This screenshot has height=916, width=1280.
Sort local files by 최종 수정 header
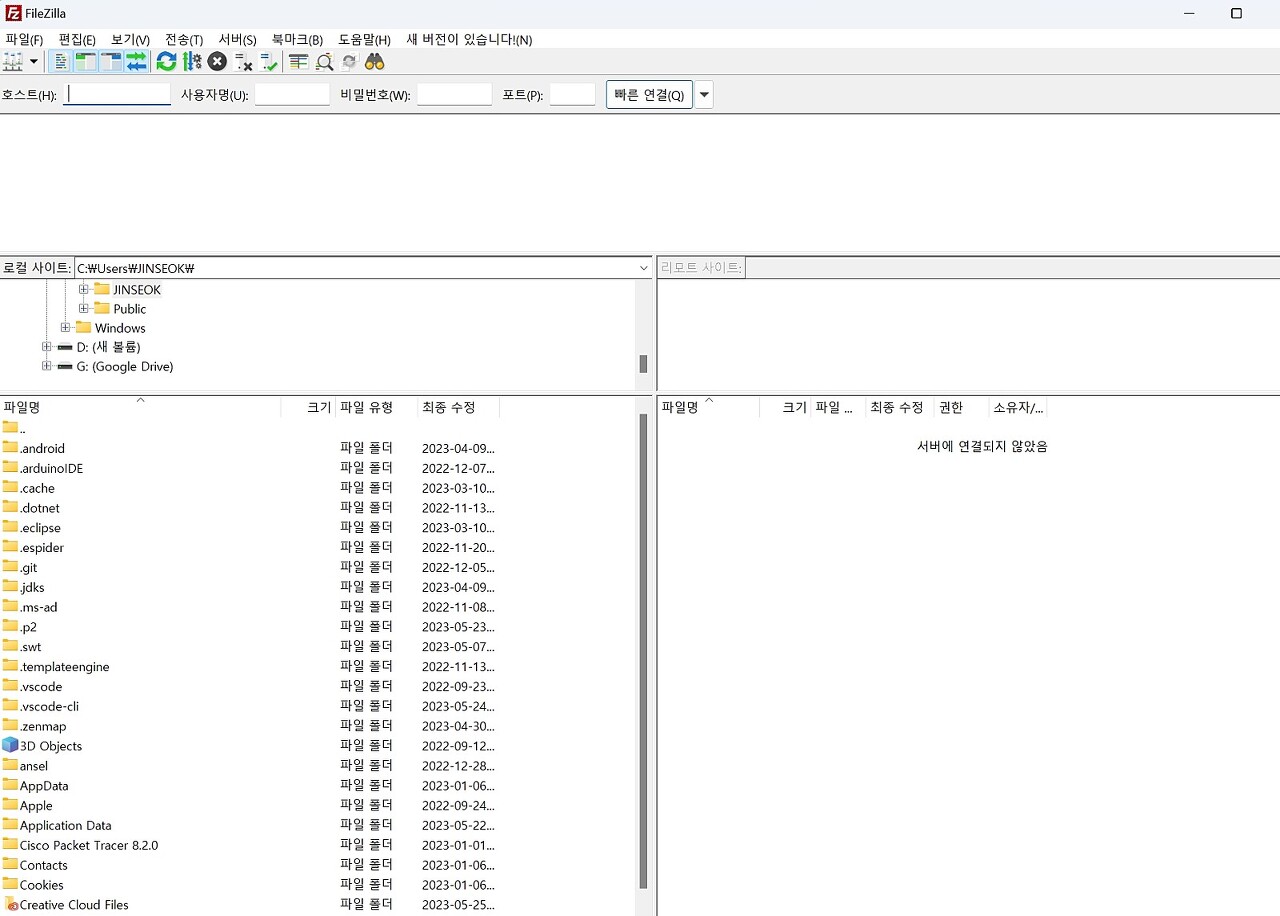pyautogui.click(x=458, y=407)
